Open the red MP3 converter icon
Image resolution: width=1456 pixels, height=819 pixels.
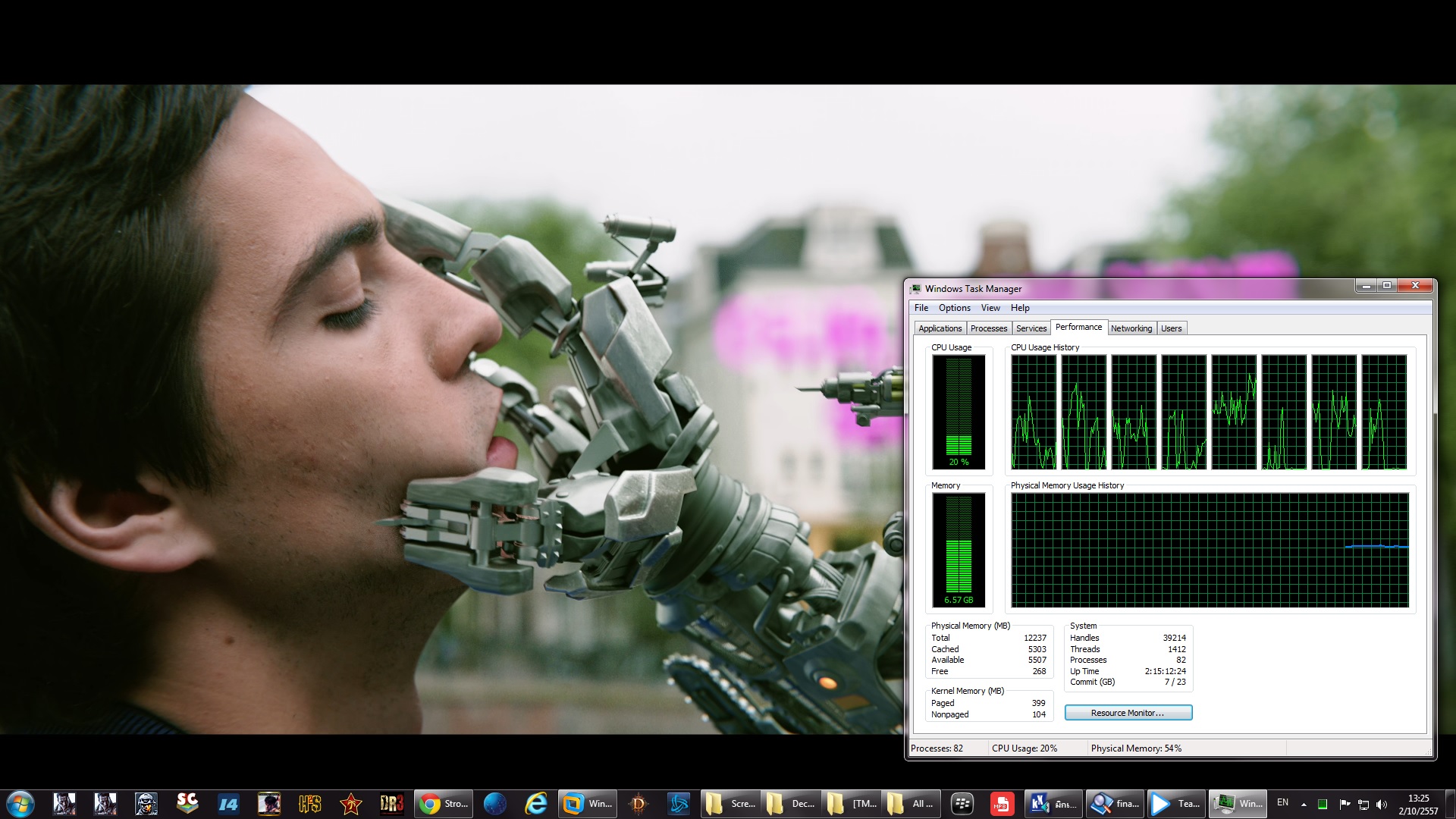(x=1001, y=804)
